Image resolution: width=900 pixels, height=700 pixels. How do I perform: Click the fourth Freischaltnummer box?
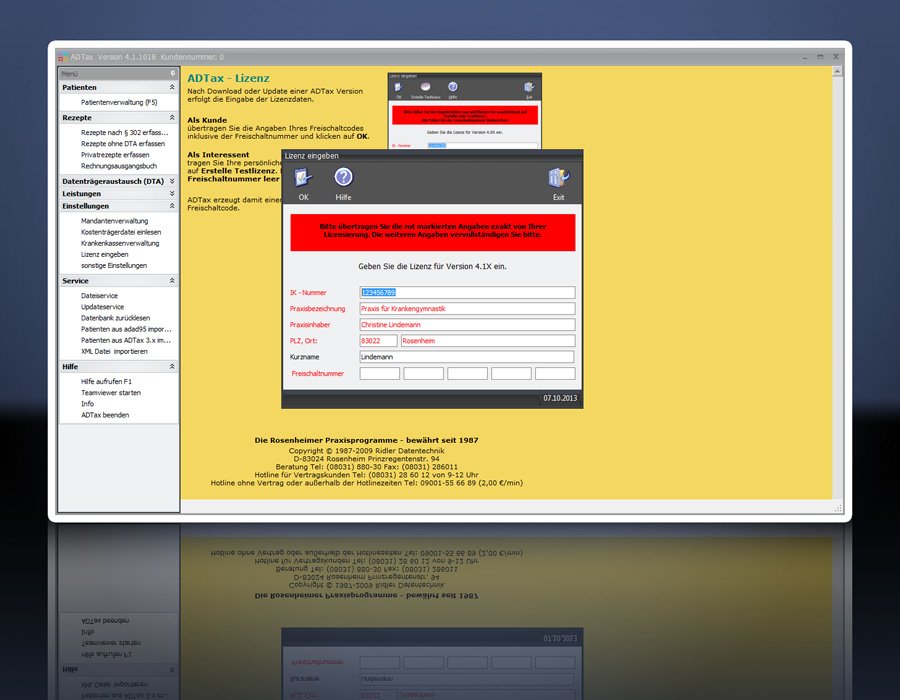[511, 374]
